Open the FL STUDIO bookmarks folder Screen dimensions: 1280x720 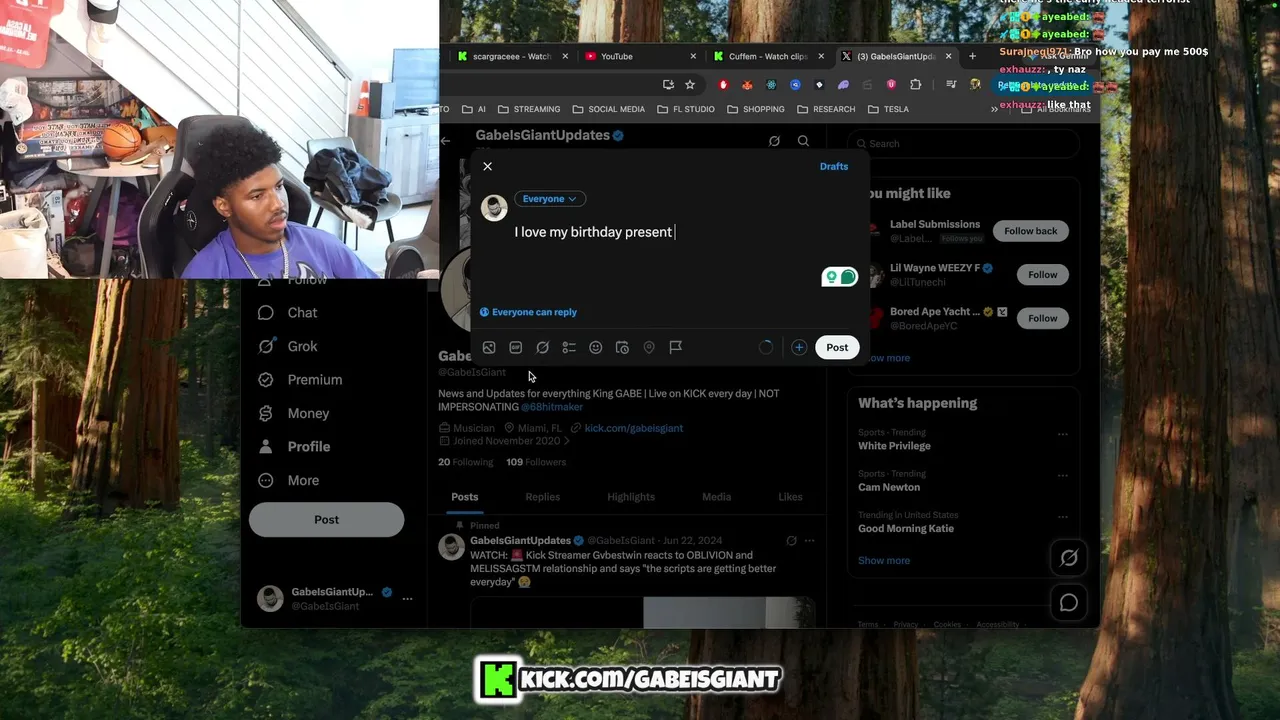685,109
